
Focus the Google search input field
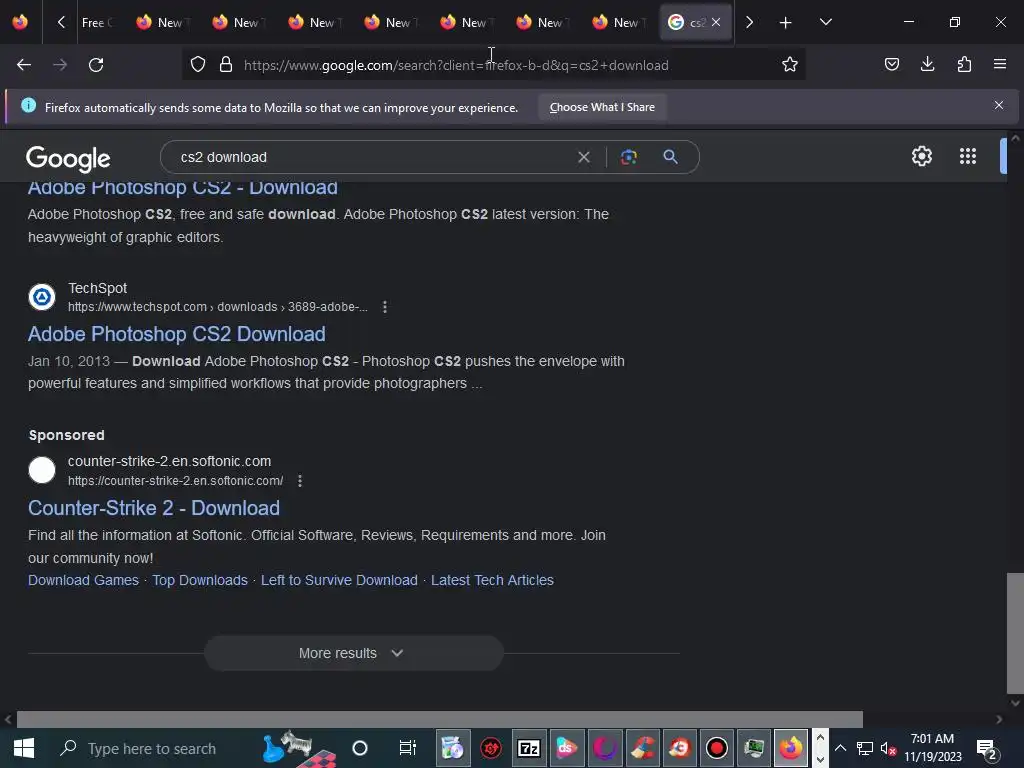(x=372, y=157)
